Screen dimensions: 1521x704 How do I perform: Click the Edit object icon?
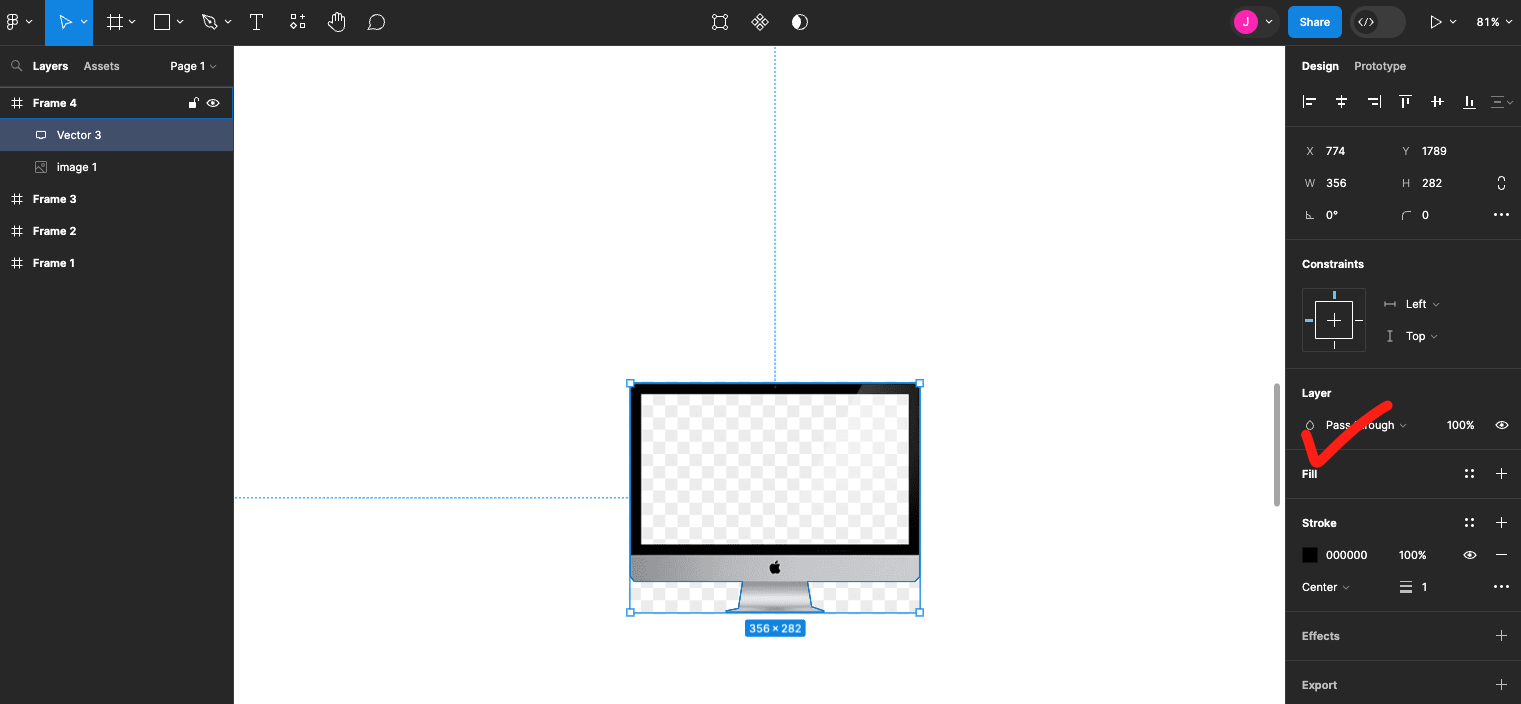[720, 22]
